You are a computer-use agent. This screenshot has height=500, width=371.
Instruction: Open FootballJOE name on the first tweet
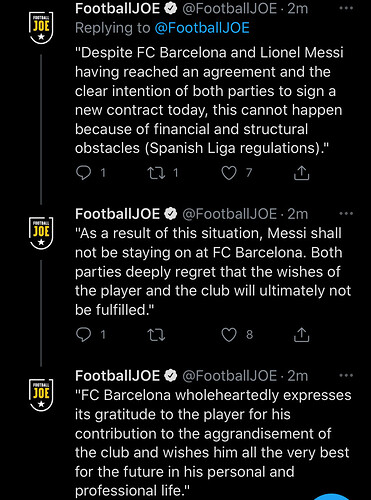(117, 8)
